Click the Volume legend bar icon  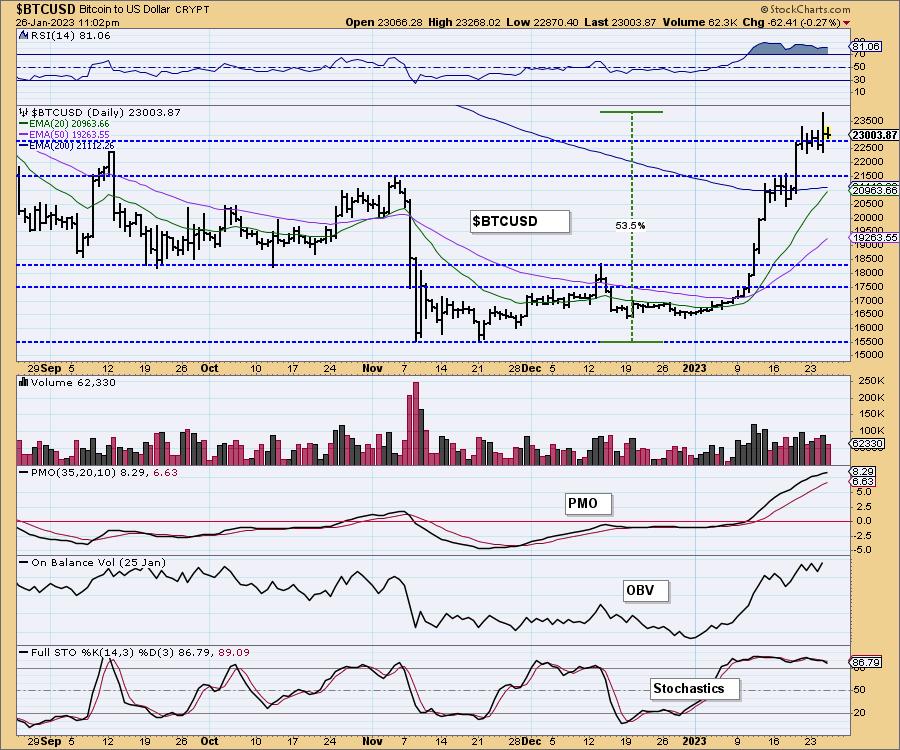[x=24, y=382]
